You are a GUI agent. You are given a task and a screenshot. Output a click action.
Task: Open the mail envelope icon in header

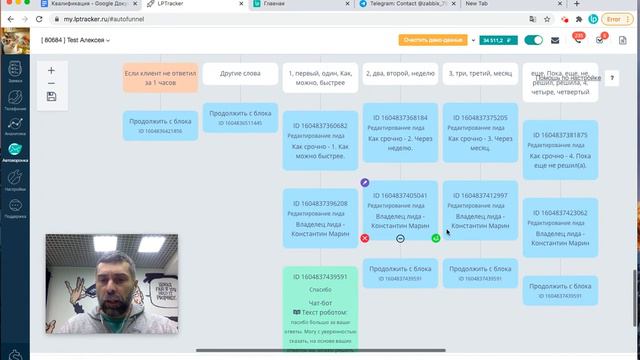555,40
